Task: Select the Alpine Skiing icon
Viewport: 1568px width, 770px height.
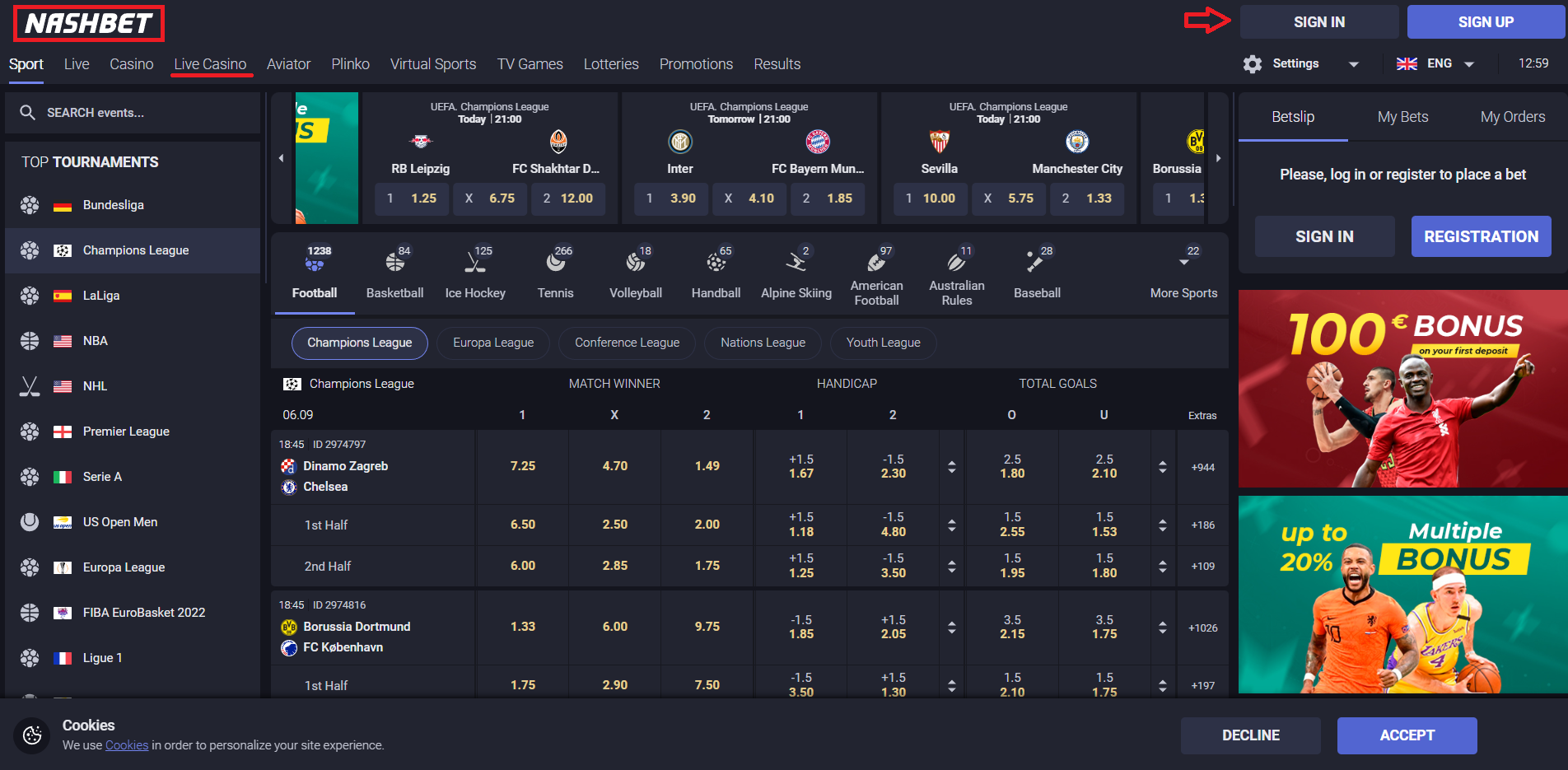Action: [x=796, y=263]
